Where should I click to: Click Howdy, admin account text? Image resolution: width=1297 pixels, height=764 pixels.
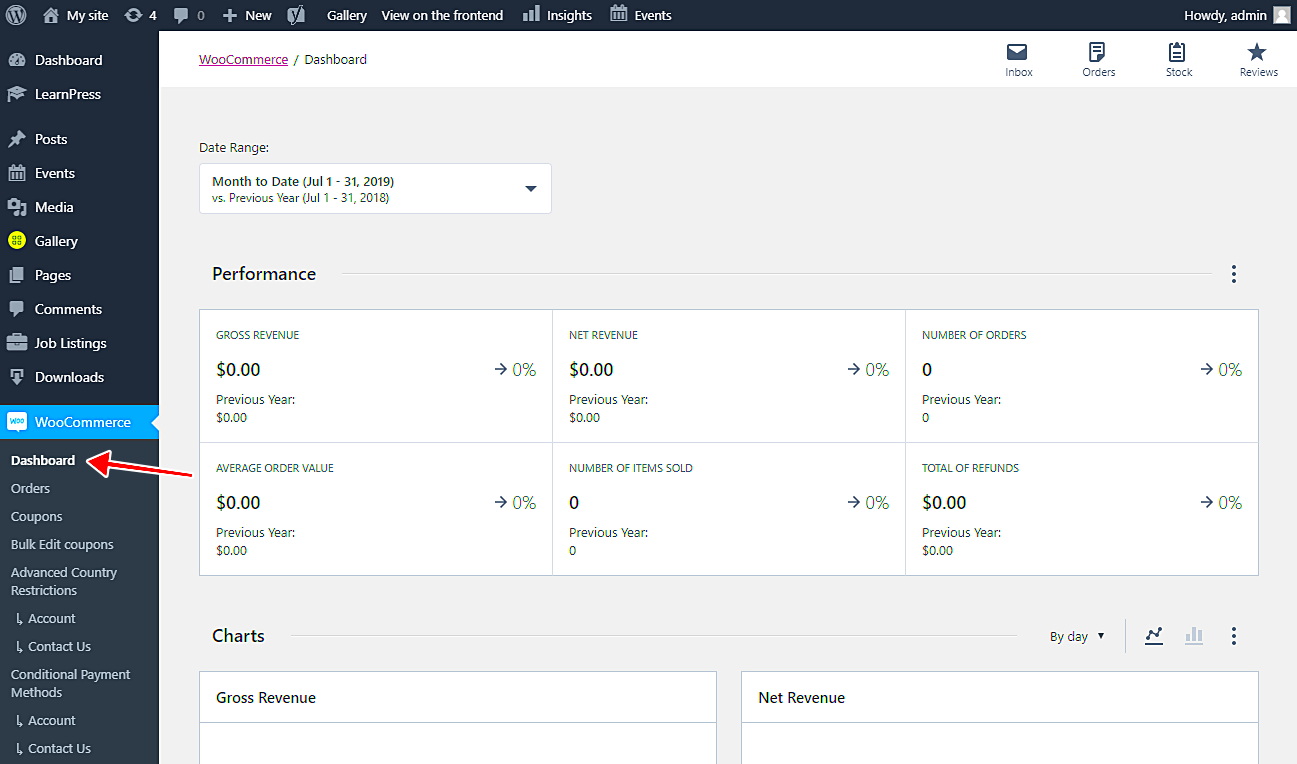pyautogui.click(x=1226, y=15)
